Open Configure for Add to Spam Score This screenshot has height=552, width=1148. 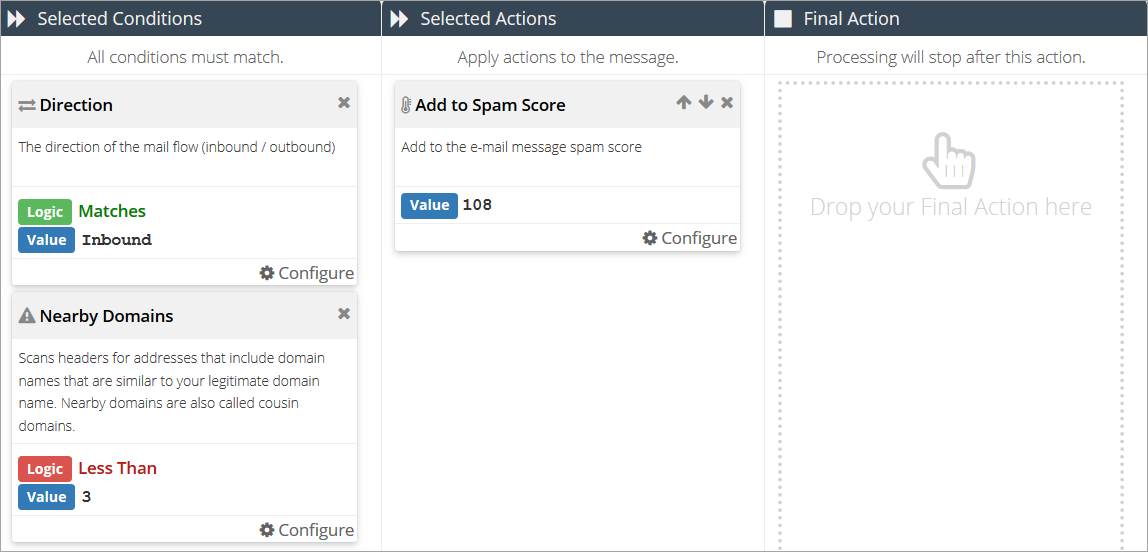(x=689, y=238)
